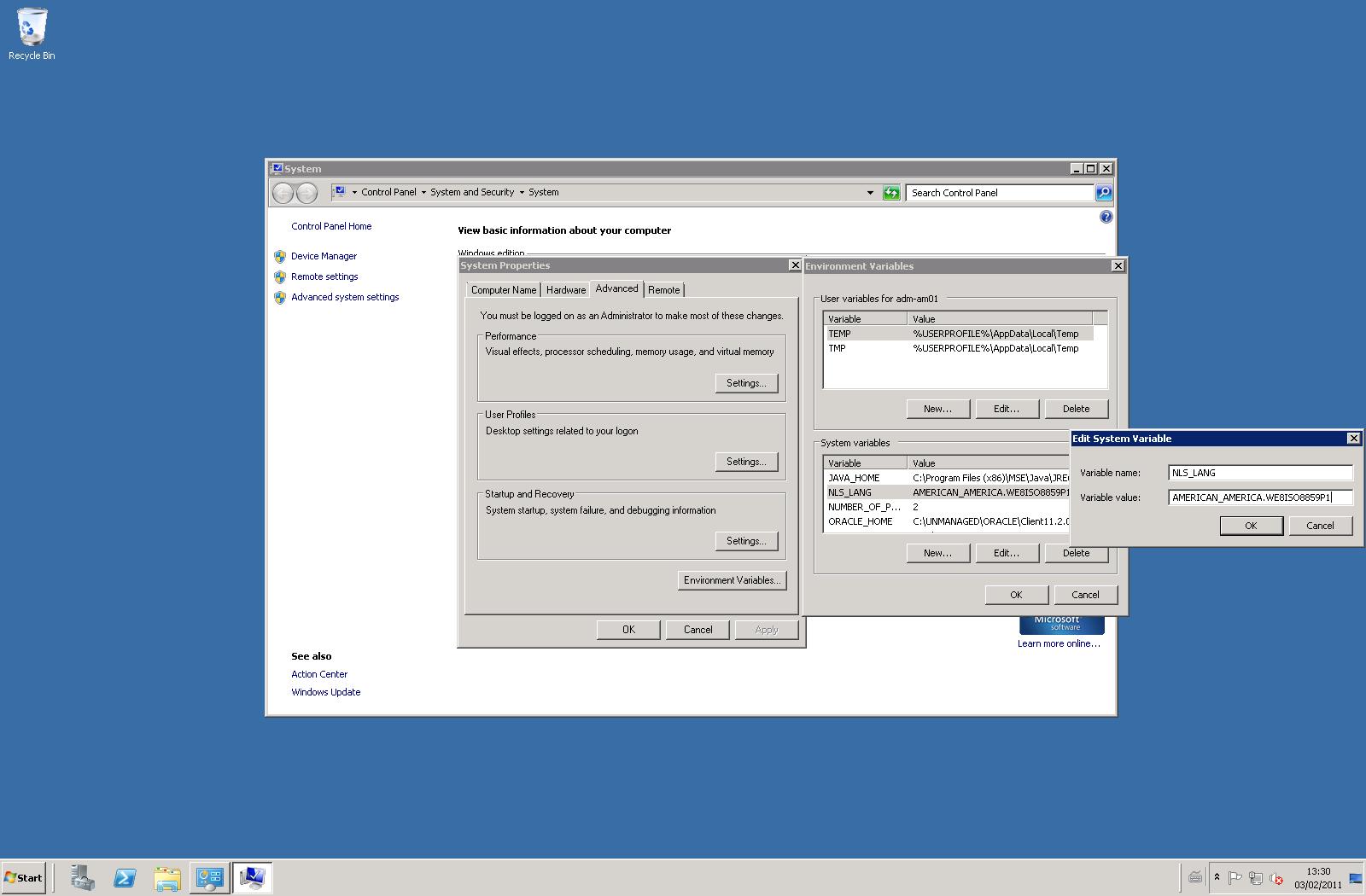This screenshot has height=896, width=1366.
Task: Open Windows Explorer from the taskbar
Action: [x=167, y=877]
